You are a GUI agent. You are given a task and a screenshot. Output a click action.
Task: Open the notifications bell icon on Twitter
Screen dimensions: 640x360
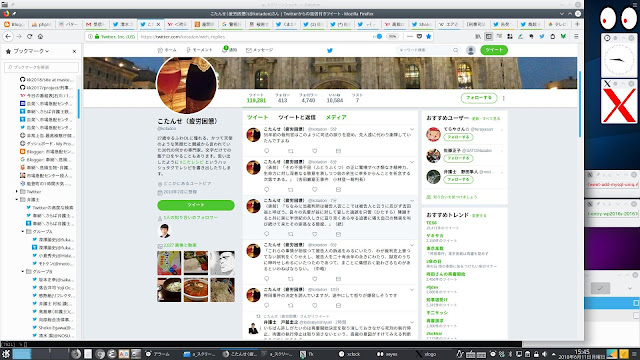(225, 49)
